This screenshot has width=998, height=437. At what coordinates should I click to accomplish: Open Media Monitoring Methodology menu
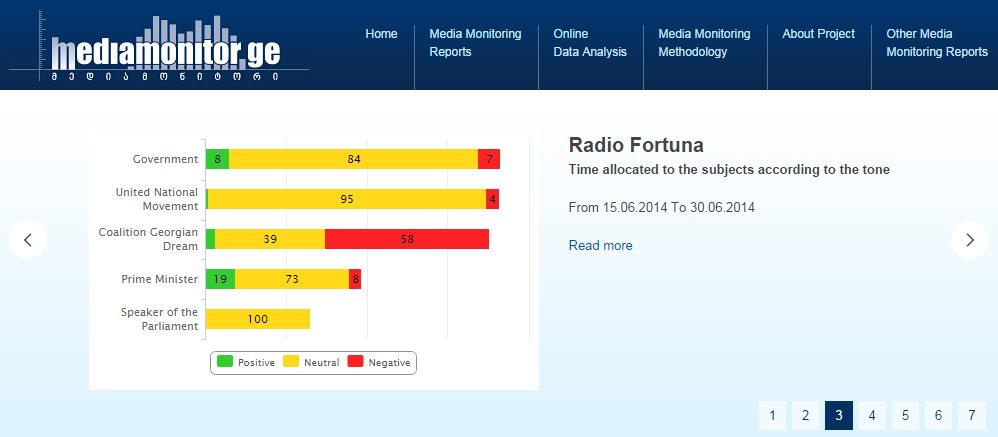[x=704, y=43]
